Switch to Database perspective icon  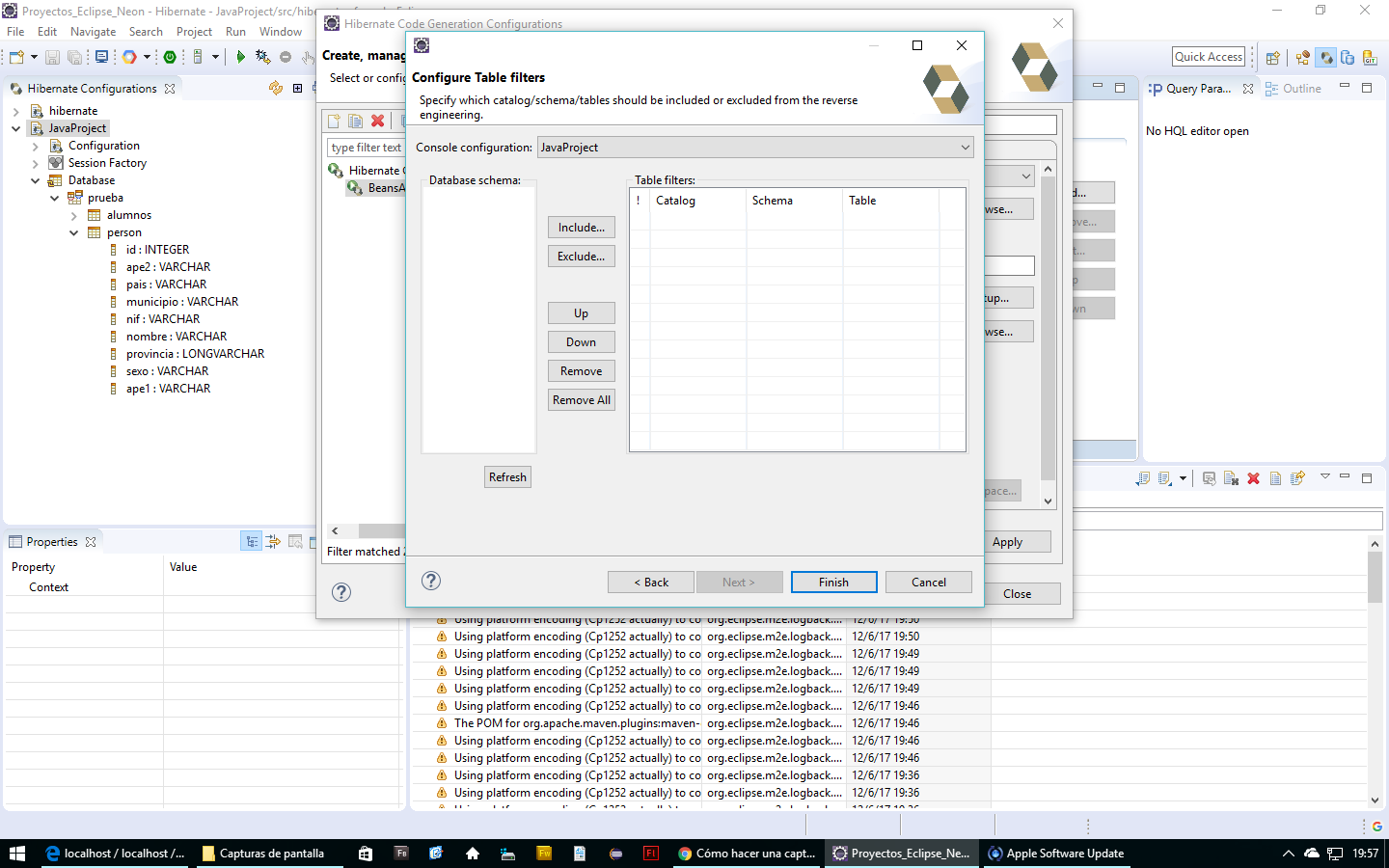tap(1348, 58)
